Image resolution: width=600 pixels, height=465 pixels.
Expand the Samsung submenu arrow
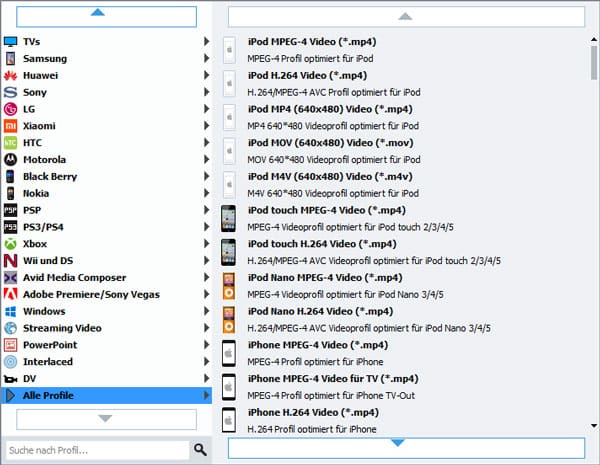207,58
